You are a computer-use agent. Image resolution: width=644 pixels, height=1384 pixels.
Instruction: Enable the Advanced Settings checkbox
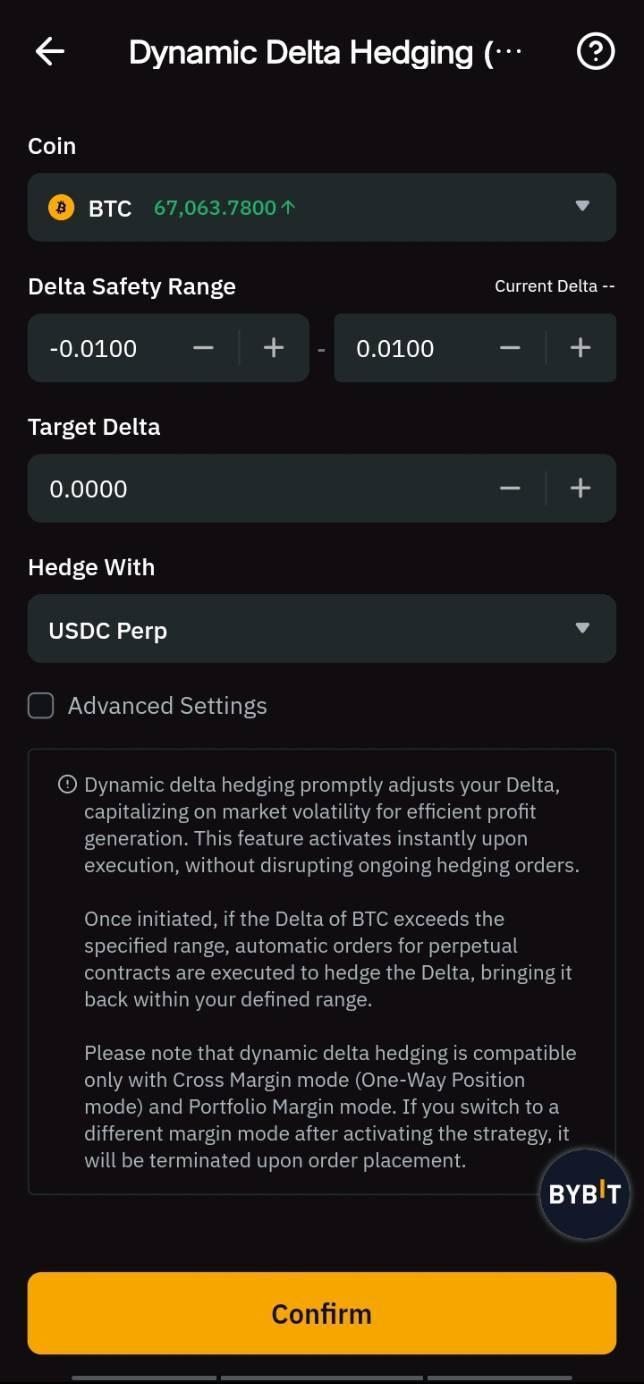point(41,706)
